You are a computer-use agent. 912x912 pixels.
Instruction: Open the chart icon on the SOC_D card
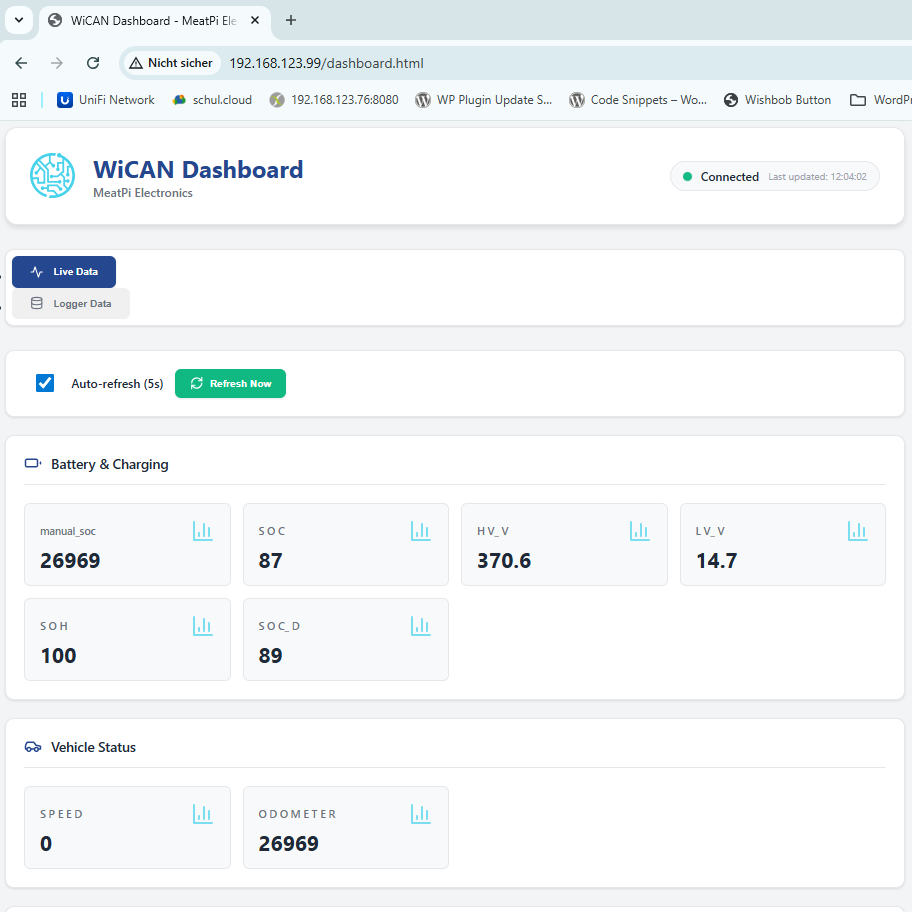pos(420,626)
